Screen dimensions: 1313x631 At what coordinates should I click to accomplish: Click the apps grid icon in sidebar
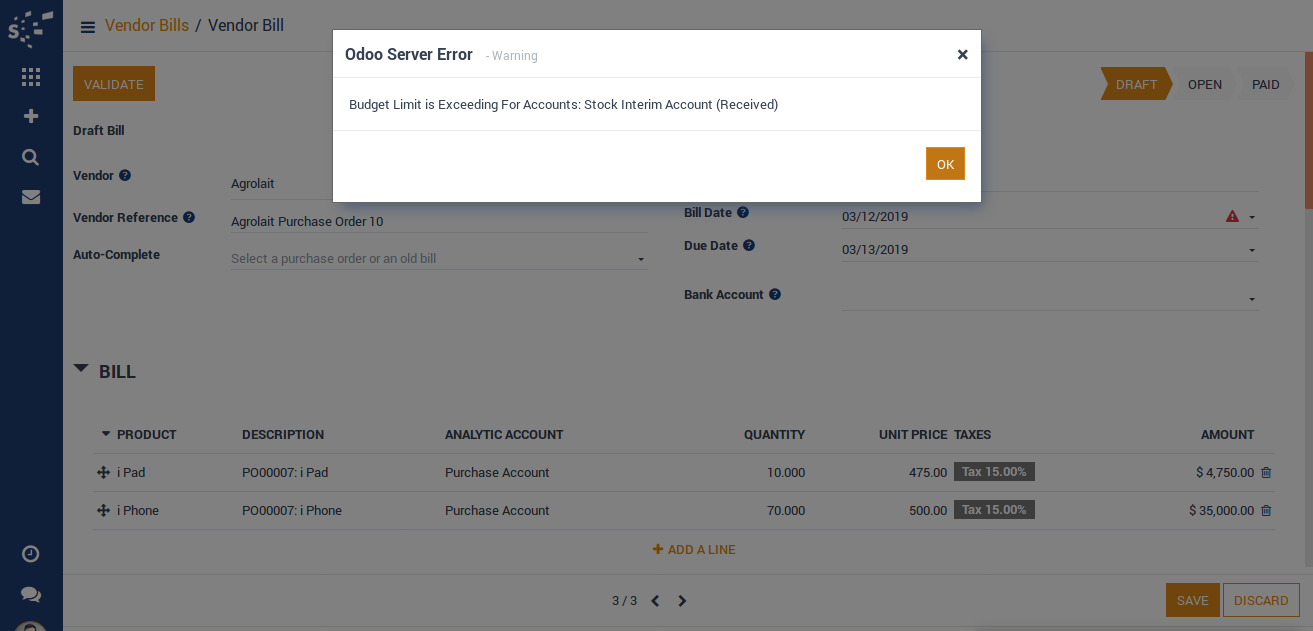click(31, 77)
